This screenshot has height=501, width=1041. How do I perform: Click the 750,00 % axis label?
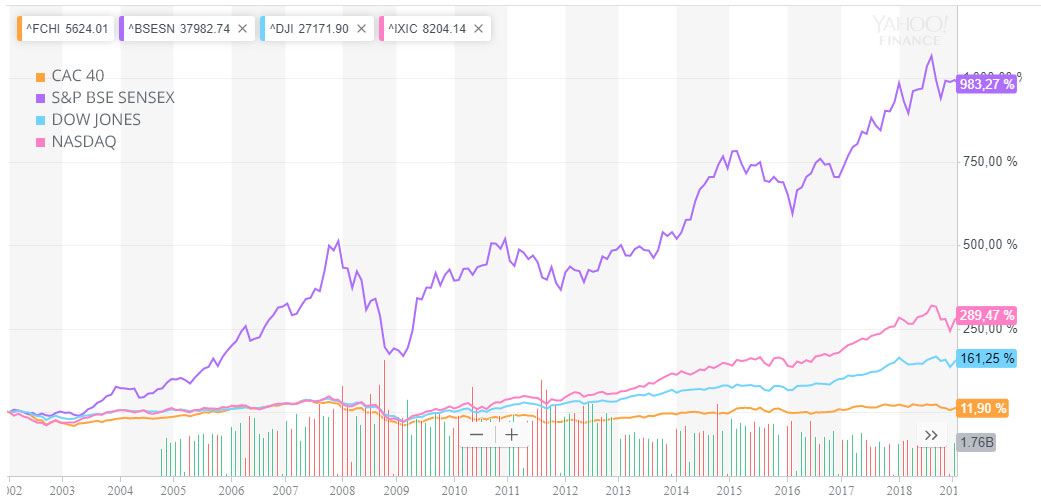(x=989, y=162)
